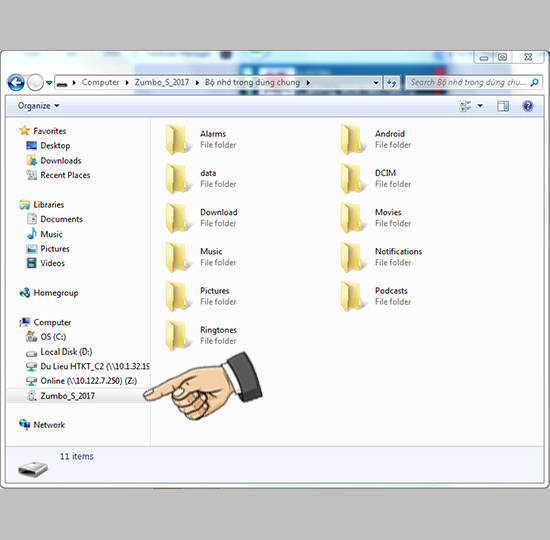The width and height of the screenshot is (550, 540).
Task: Open the recent locations dropdown arrow
Action: tap(49, 83)
